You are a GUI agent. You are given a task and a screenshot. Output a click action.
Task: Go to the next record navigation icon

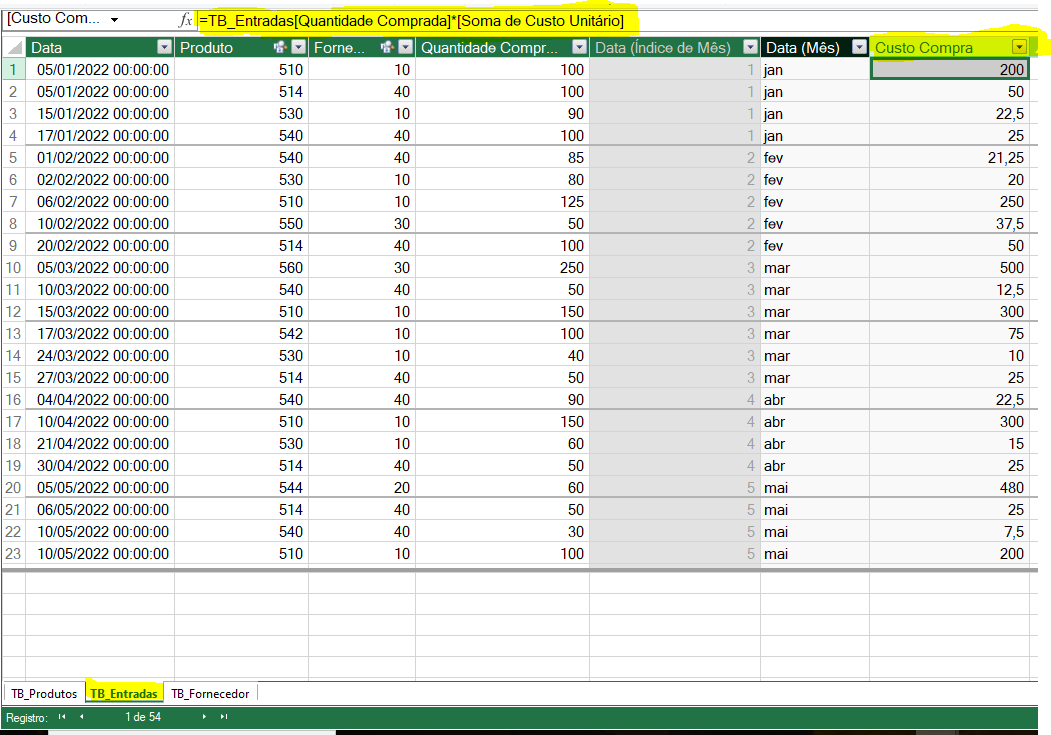[x=204, y=717]
